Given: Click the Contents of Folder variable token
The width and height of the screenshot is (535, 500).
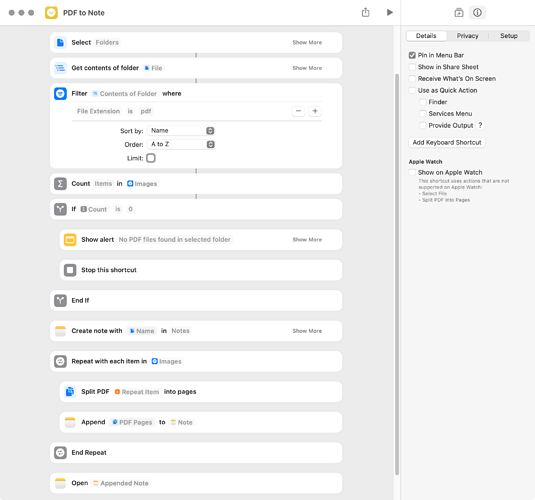Looking at the screenshot, I should 125,94.
